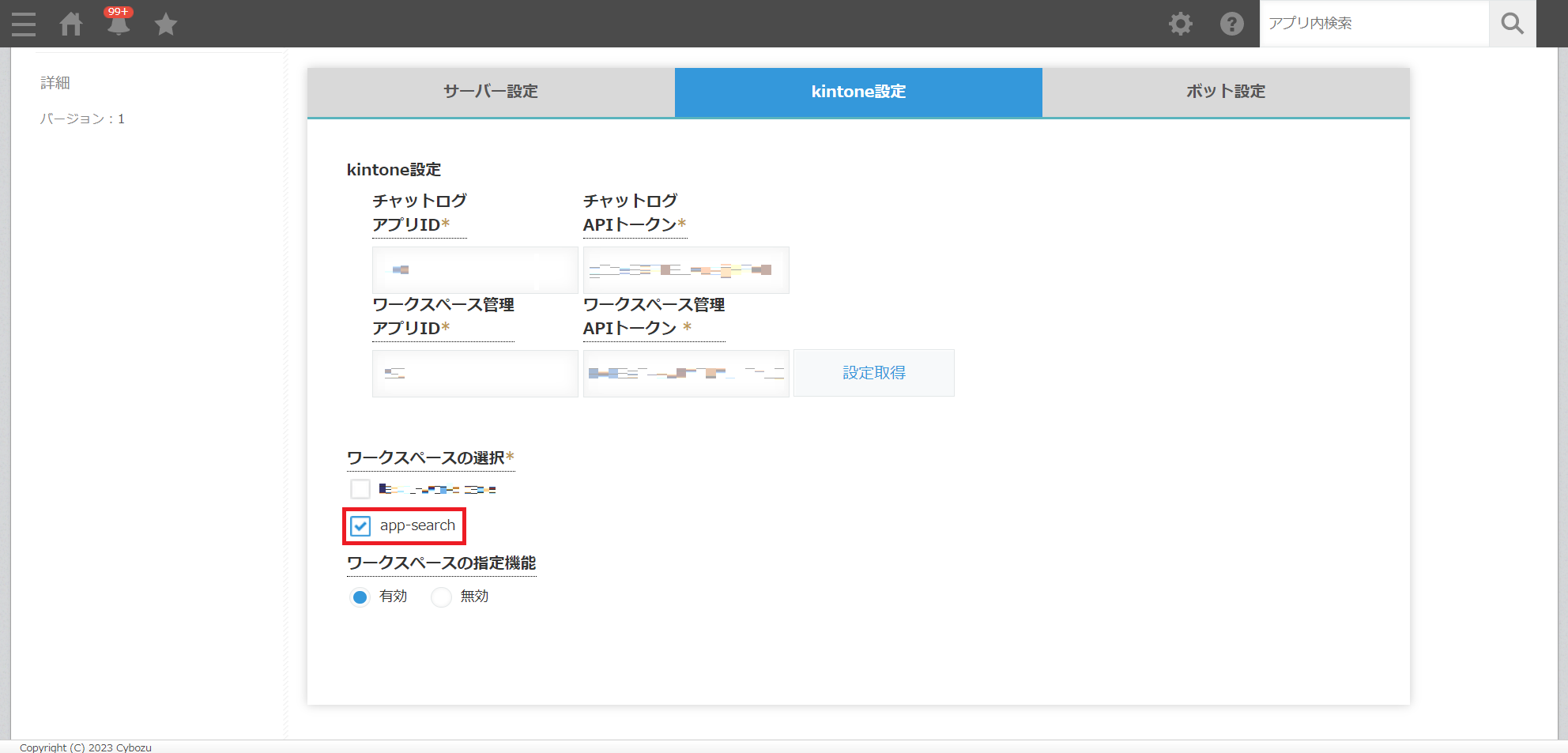The image size is (1568, 753).
Task: Switch to the ボット設定 tab
Action: point(1225,92)
